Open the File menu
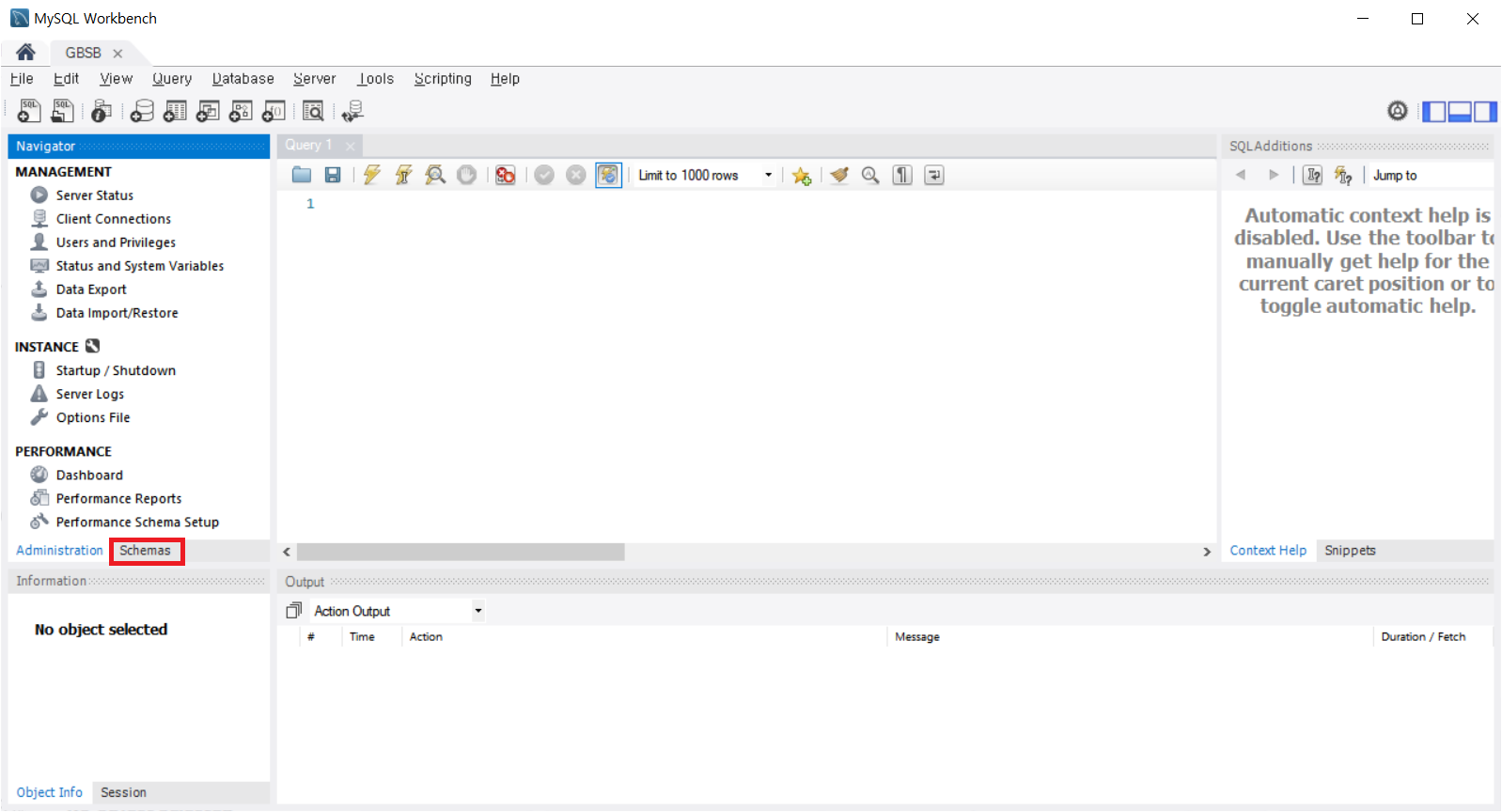 click(x=22, y=79)
